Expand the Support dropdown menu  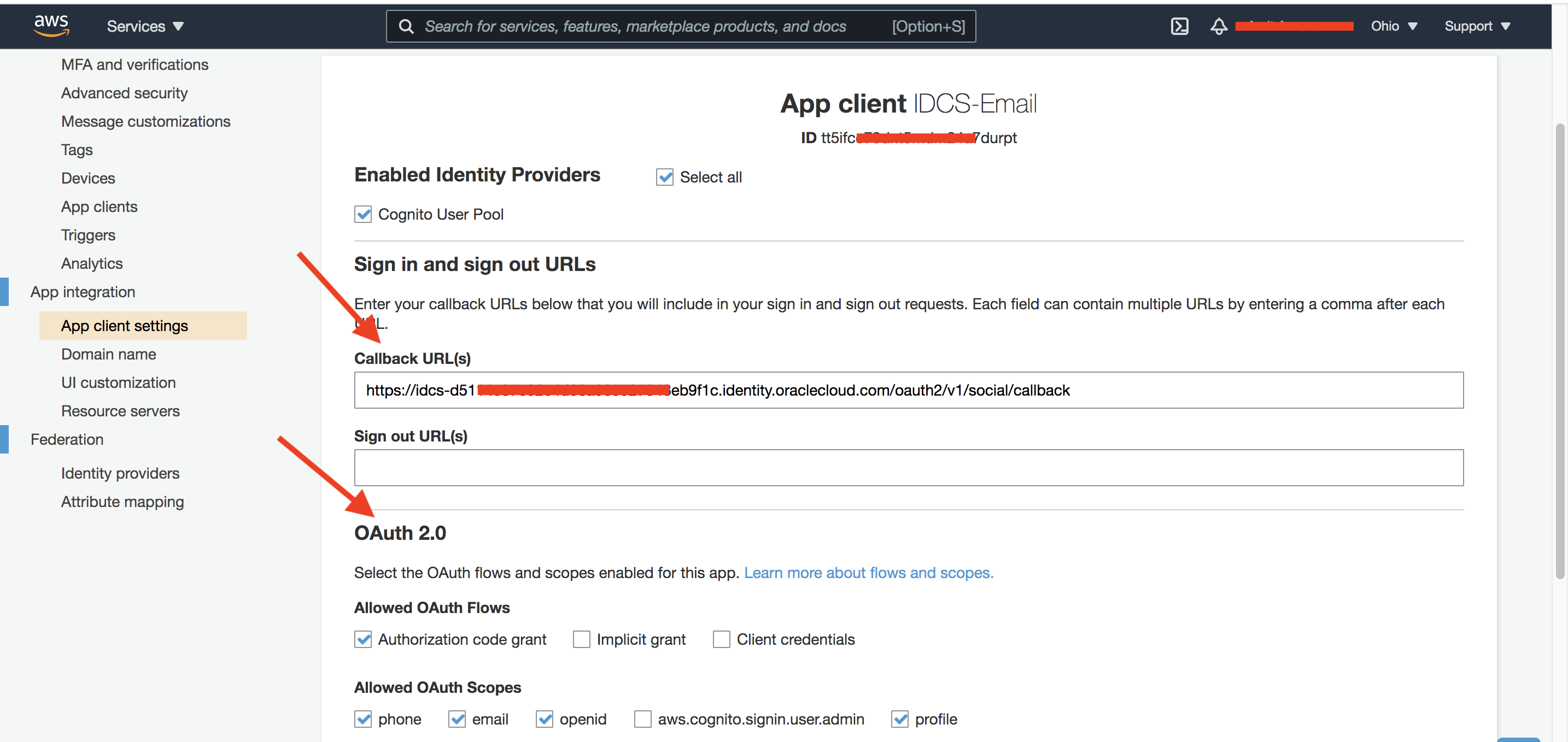1477,26
